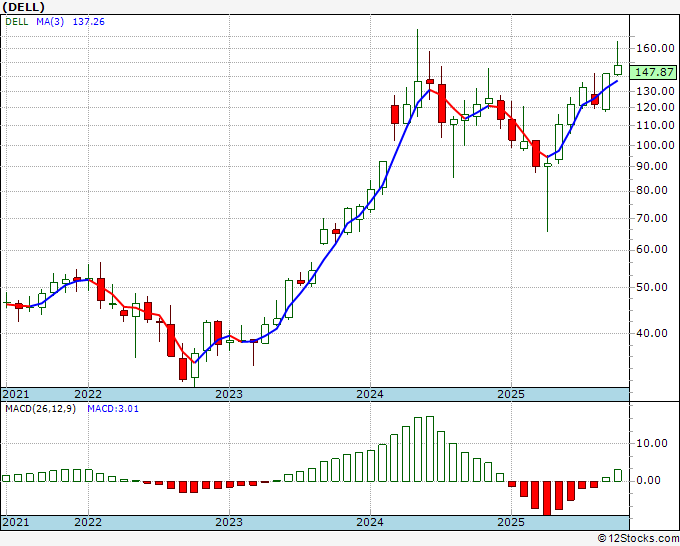The width and height of the screenshot is (680, 546).
Task: Click the MACD(26,12,9) indicator label
Action: point(41,408)
